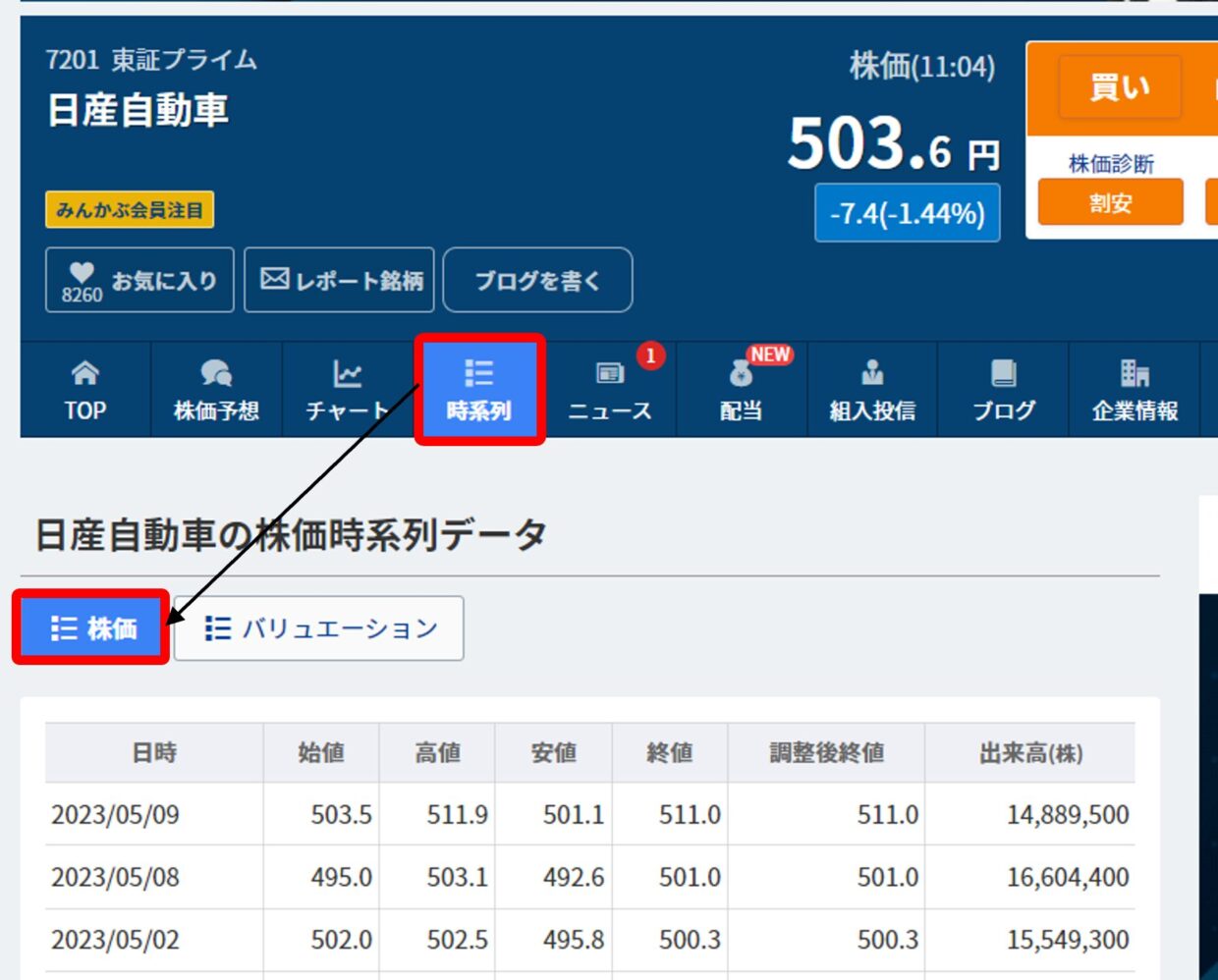Click the 出来高(株) column header

point(1030,753)
